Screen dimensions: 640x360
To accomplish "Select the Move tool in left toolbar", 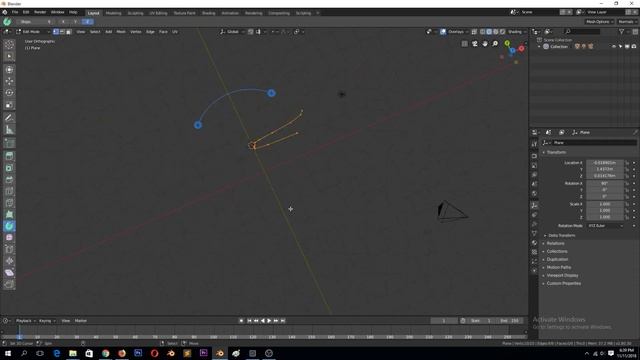I will click(9, 81).
